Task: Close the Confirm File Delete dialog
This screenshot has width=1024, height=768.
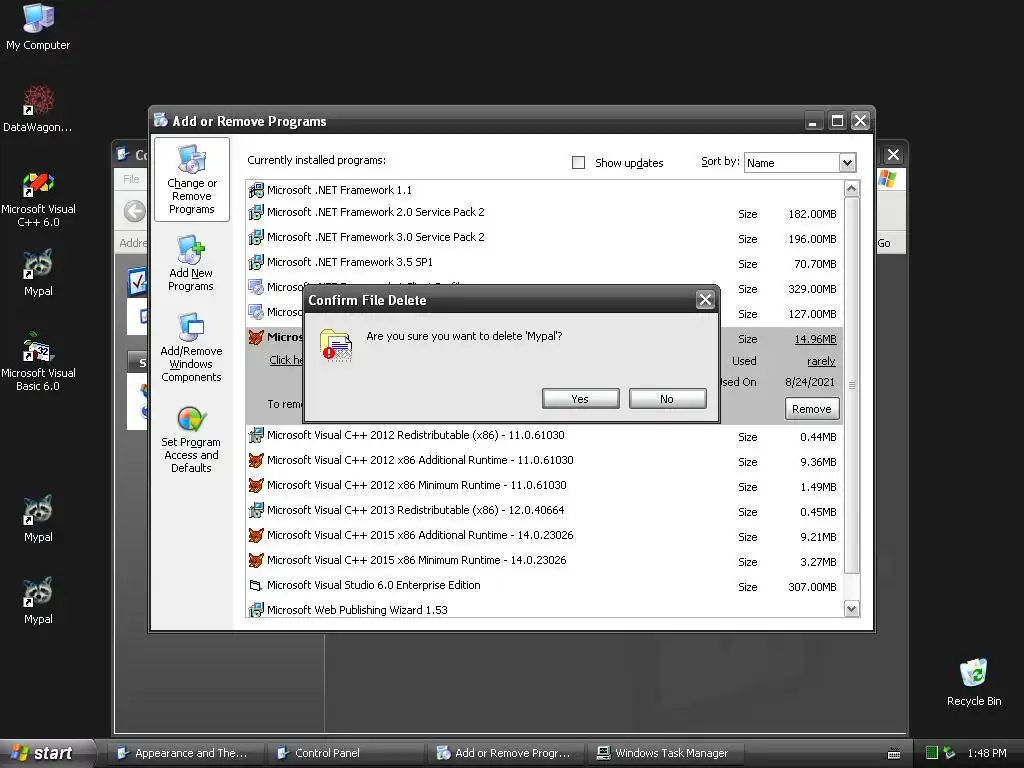Action: 705,300
